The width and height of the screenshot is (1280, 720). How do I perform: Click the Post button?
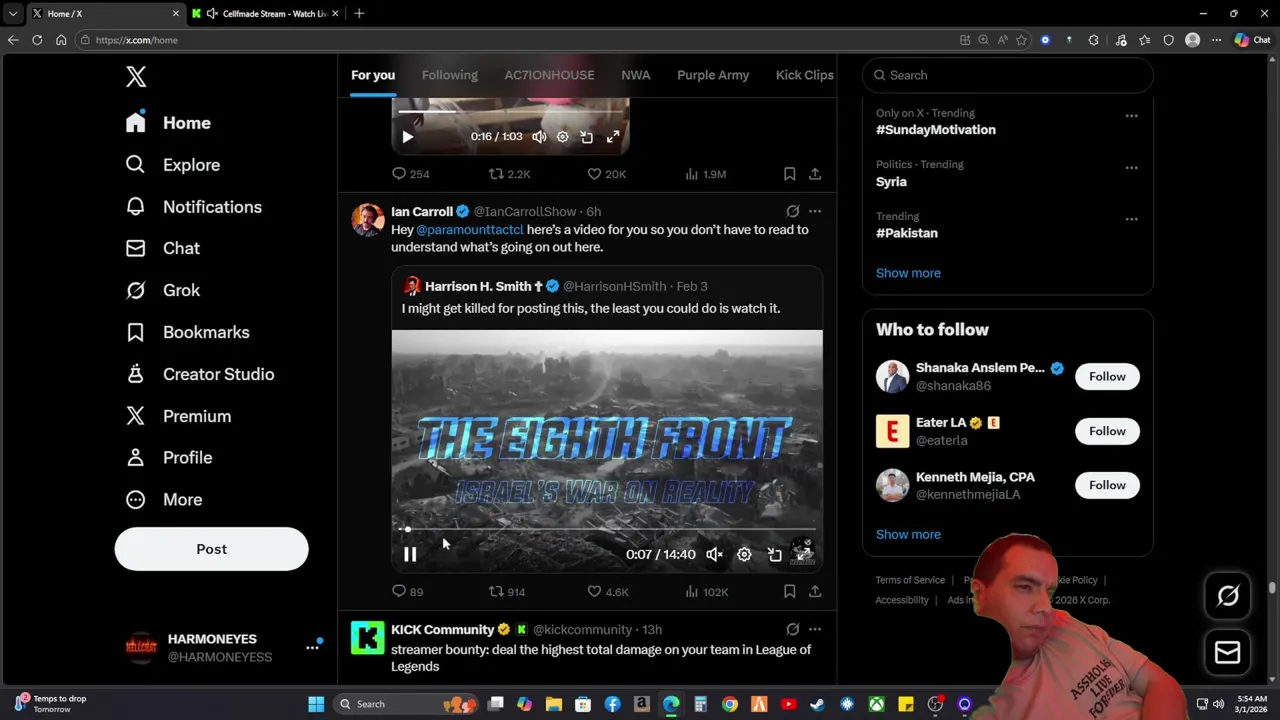click(211, 549)
